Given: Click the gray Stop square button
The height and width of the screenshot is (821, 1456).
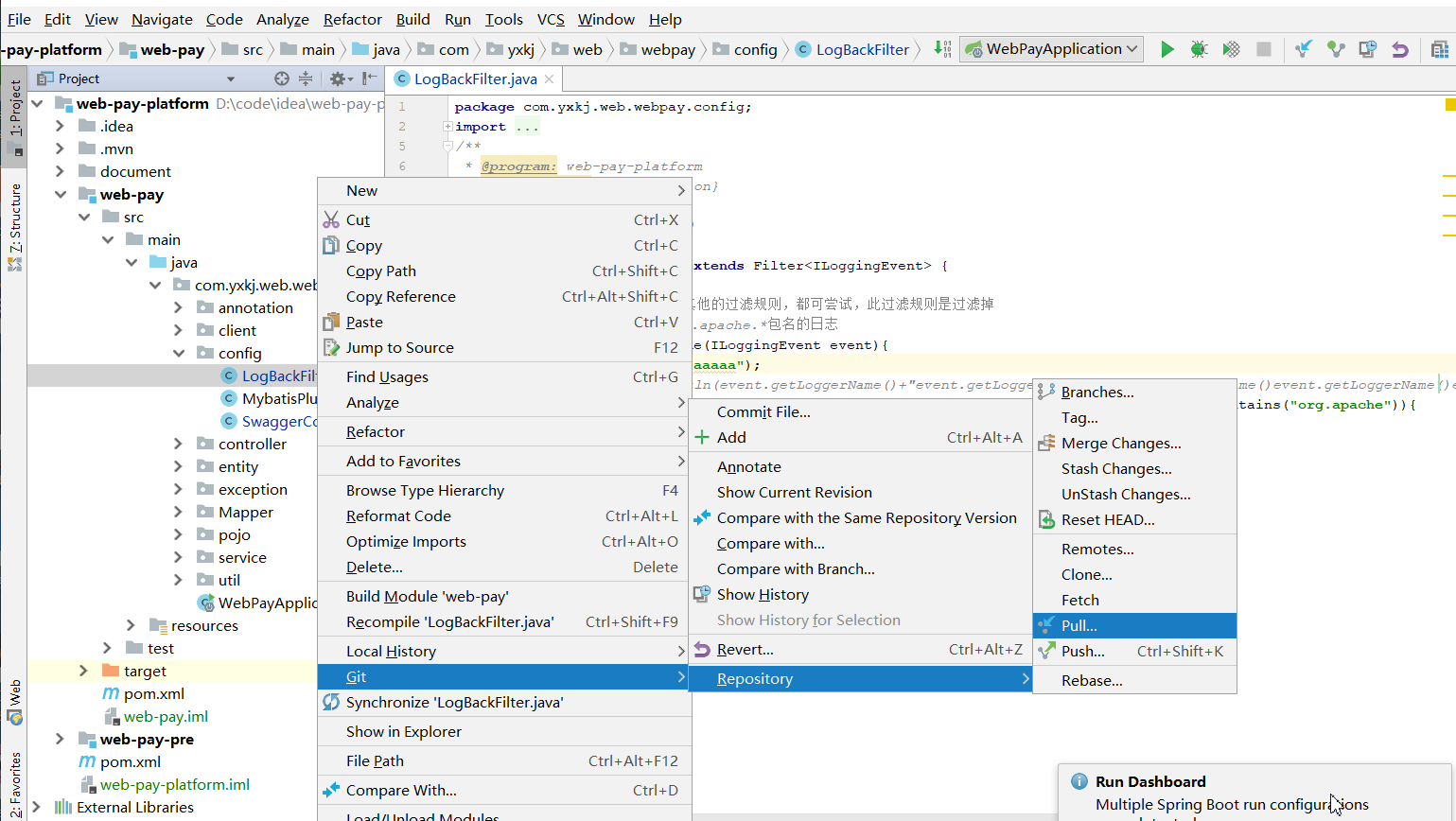Looking at the screenshot, I should [1263, 49].
